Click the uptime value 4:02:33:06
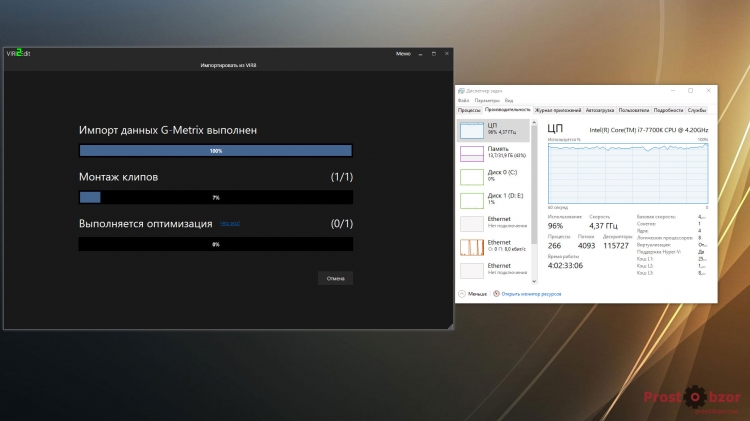The image size is (750, 421). (565, 266)
